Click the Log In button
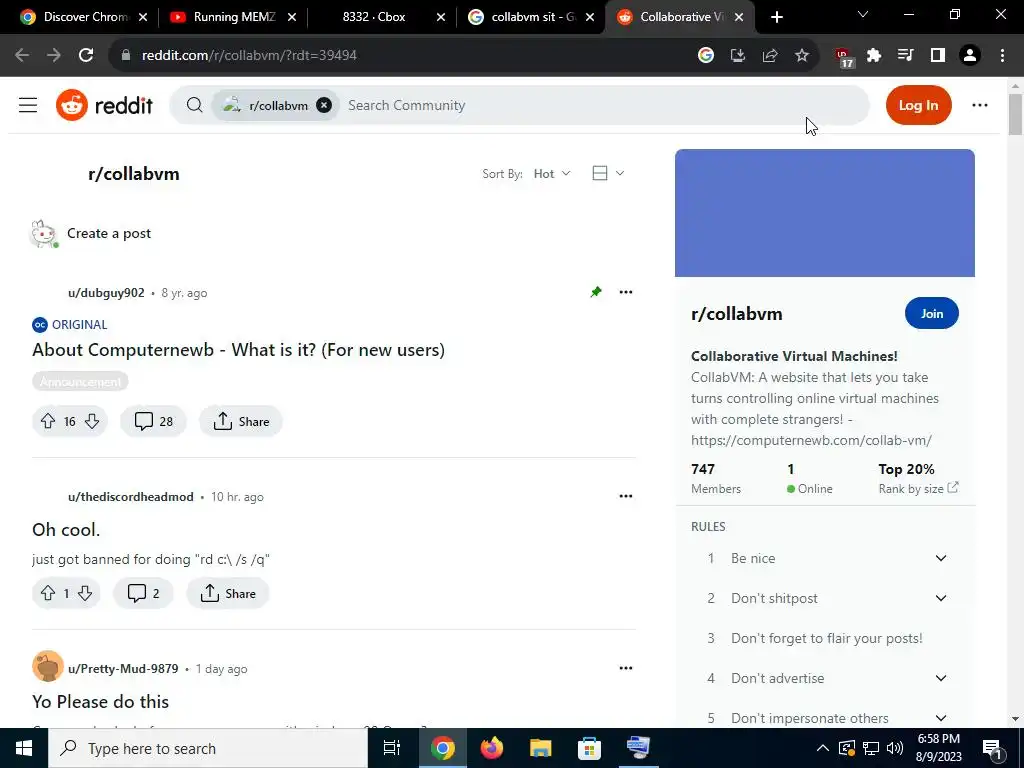Screen dimensions: 1024x768 [x=918, y=105]
